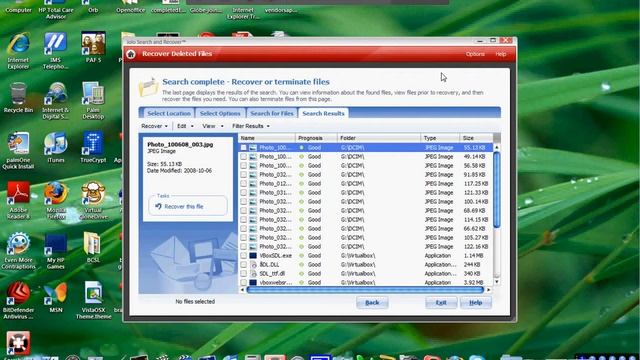Switch to the Search Results tab
This screenshot has width=640, height=360.
click(x=323, y=113)
